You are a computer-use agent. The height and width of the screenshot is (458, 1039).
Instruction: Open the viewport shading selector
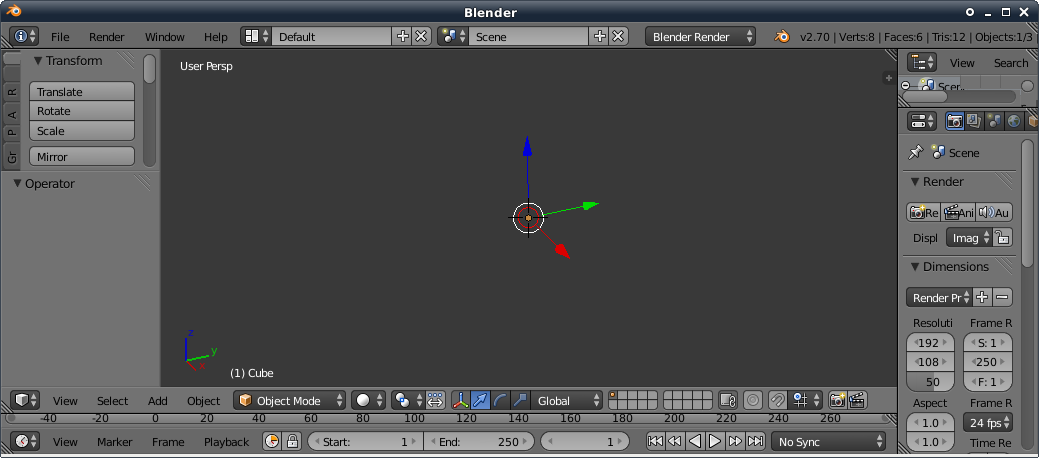(x=368, y=400)
